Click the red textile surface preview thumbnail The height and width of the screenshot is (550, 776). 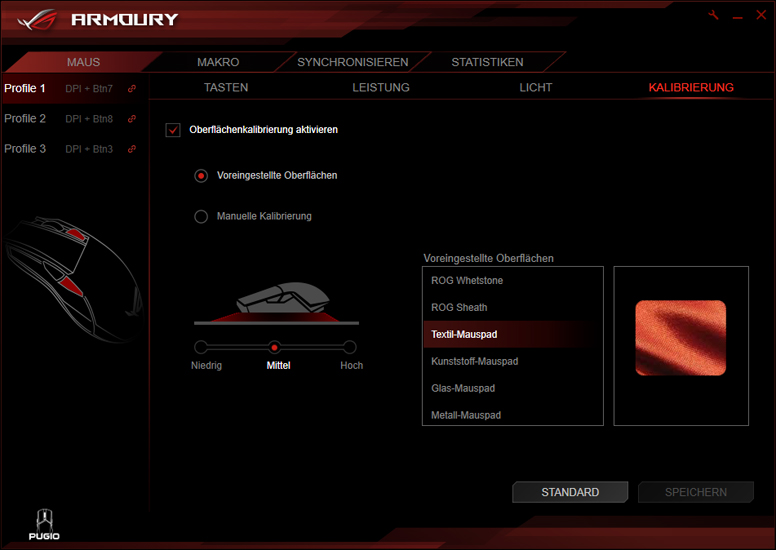pyautogui.click(x=680, y=338)
